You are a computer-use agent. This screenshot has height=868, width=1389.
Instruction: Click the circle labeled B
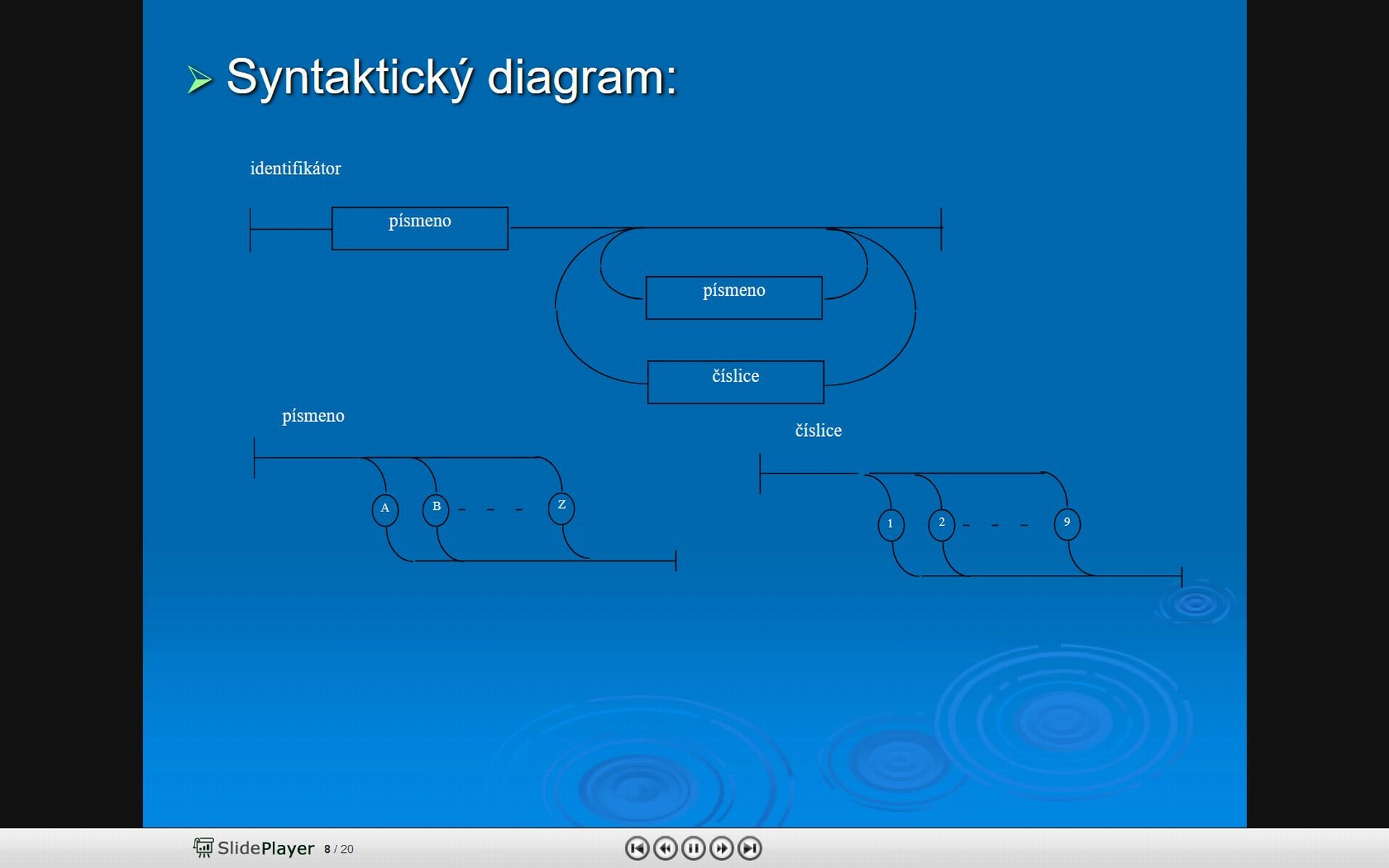pyautogui.click(x=436, y=509)
